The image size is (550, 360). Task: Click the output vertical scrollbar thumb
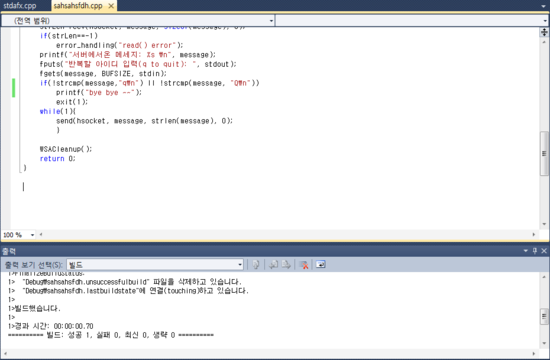(544, 316)
